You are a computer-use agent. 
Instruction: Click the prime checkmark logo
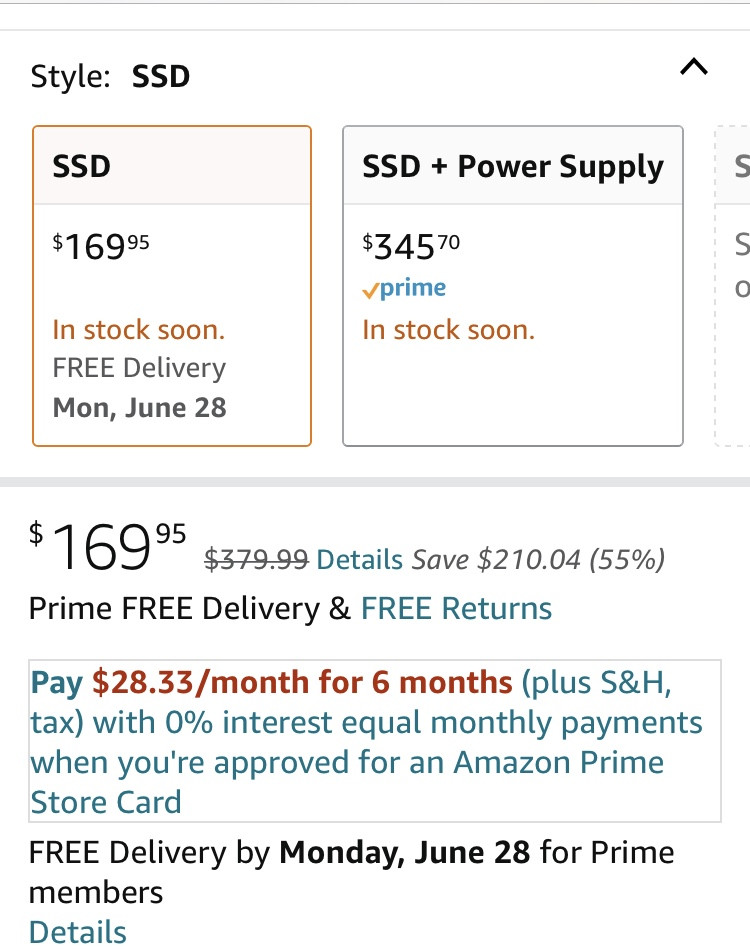click(404, 288)
